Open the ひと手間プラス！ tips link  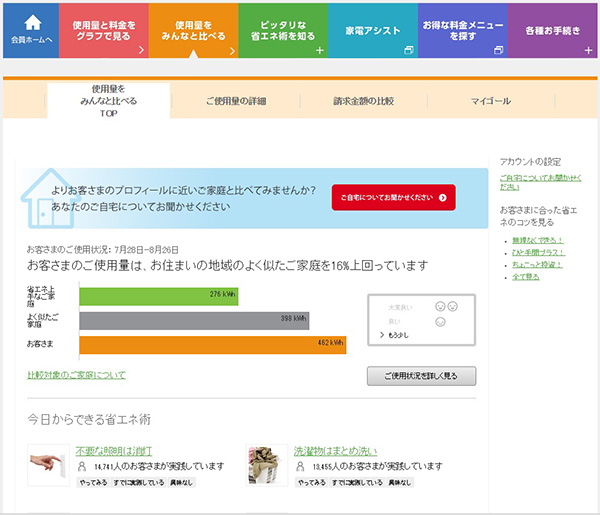pyautogui.click(x=538, y=253)
